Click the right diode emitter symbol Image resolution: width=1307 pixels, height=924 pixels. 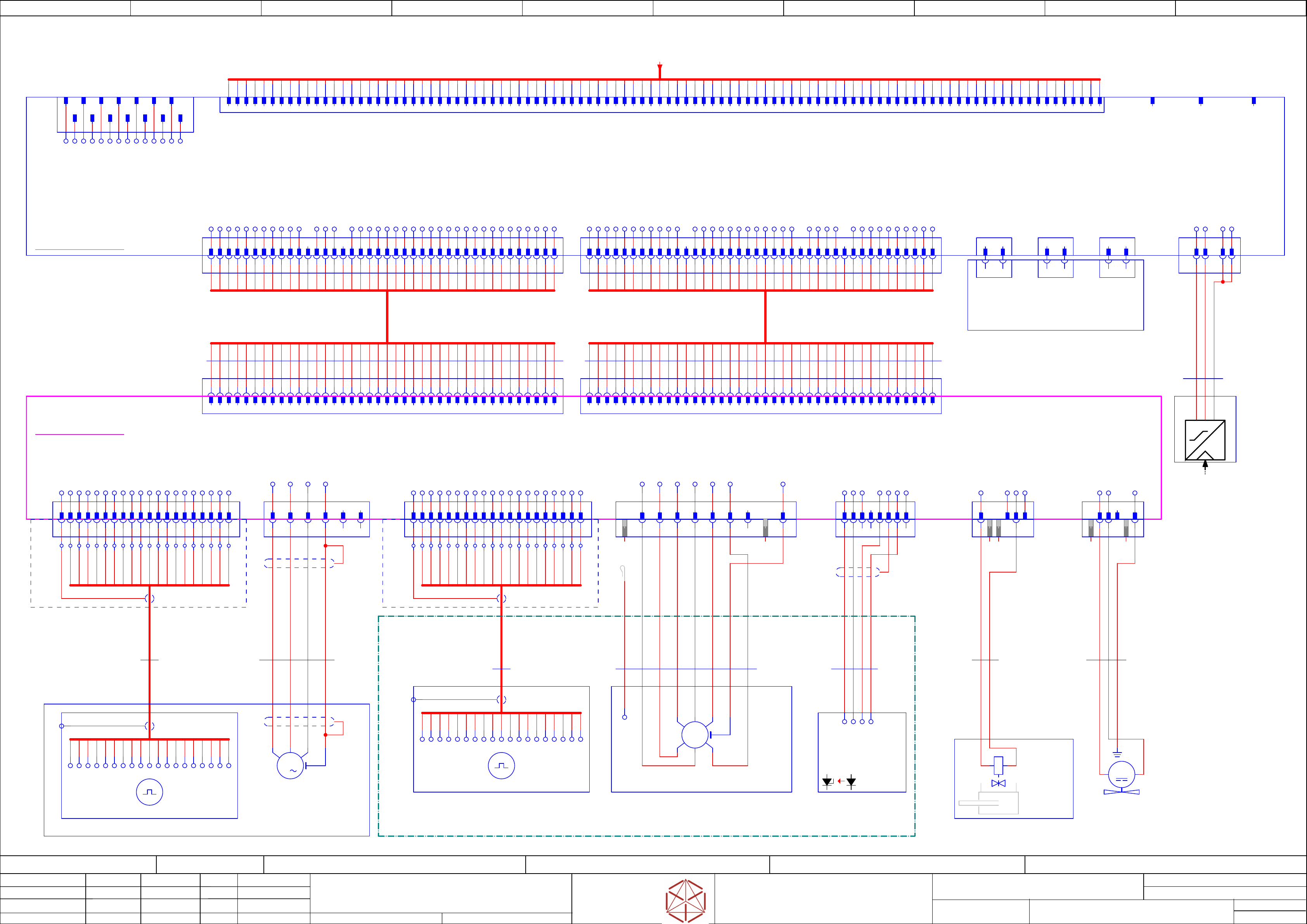(851, 782)
